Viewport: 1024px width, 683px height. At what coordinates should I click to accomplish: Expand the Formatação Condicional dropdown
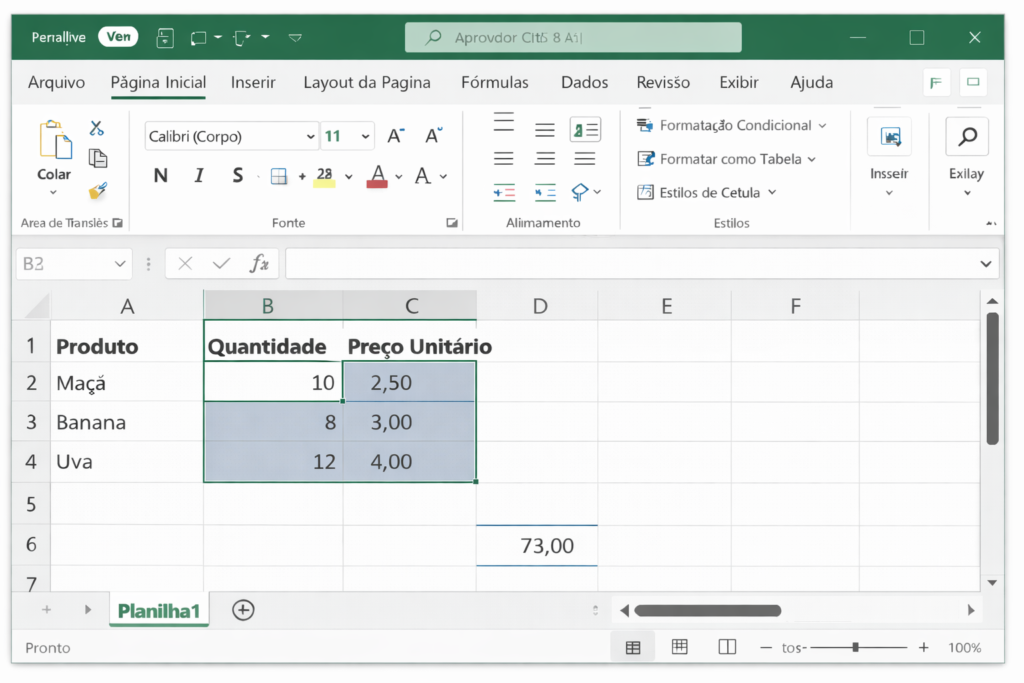click(x=822, y=126)
